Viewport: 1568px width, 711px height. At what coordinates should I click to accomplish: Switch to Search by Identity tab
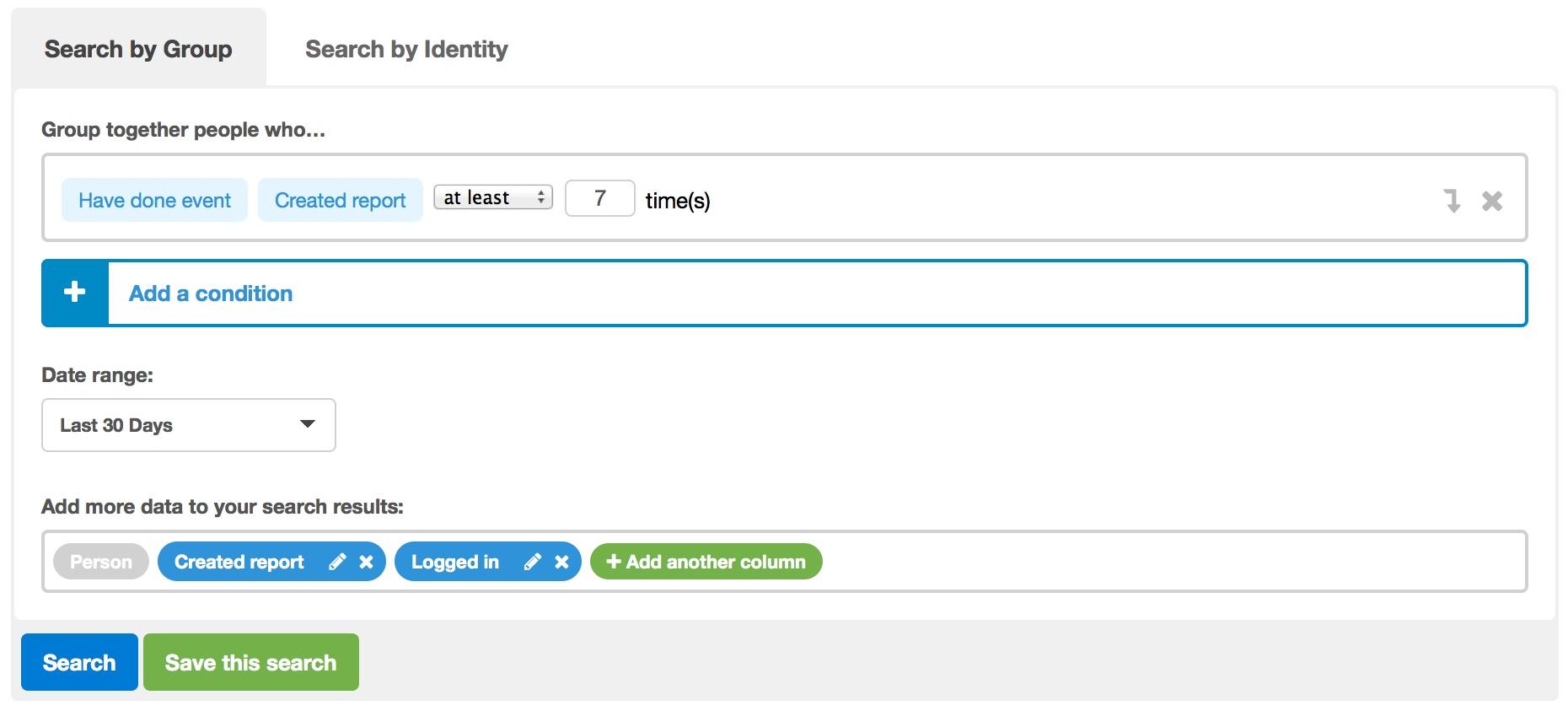pyautogui.click(x=406, y=49)
